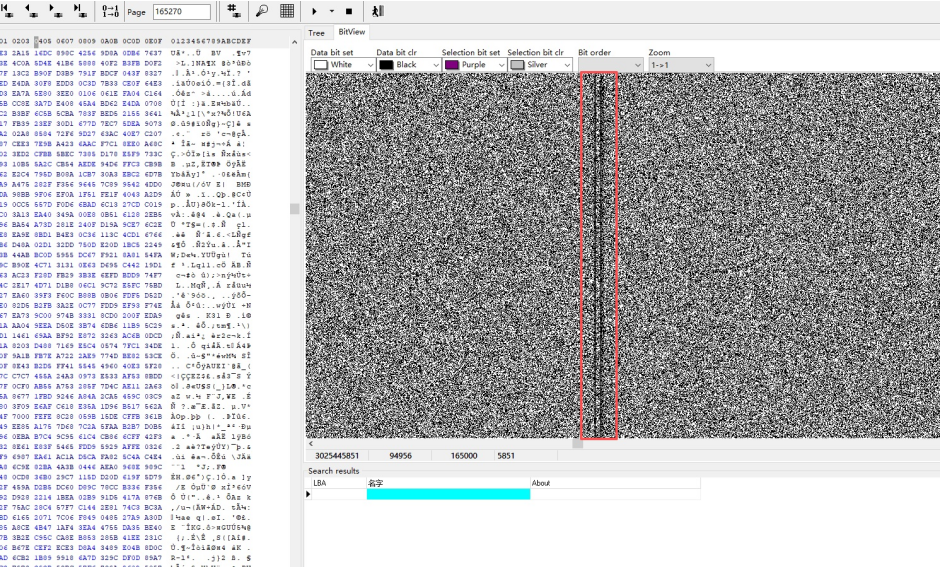Open the Data bit clr color dropdown
This screenshot has height=579, width=940.
click(x=409, y=65)
